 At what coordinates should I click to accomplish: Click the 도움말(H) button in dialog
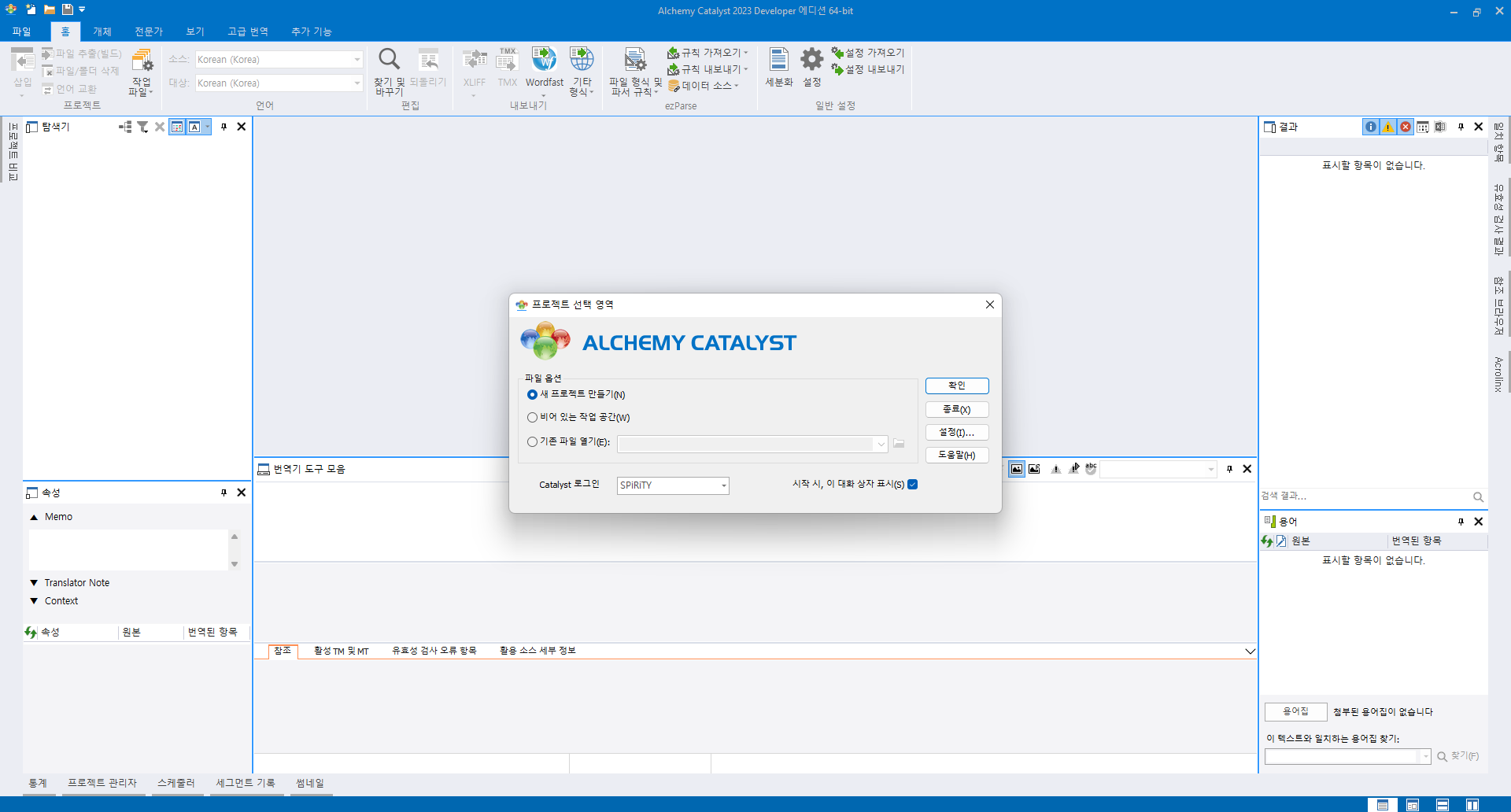957,455
